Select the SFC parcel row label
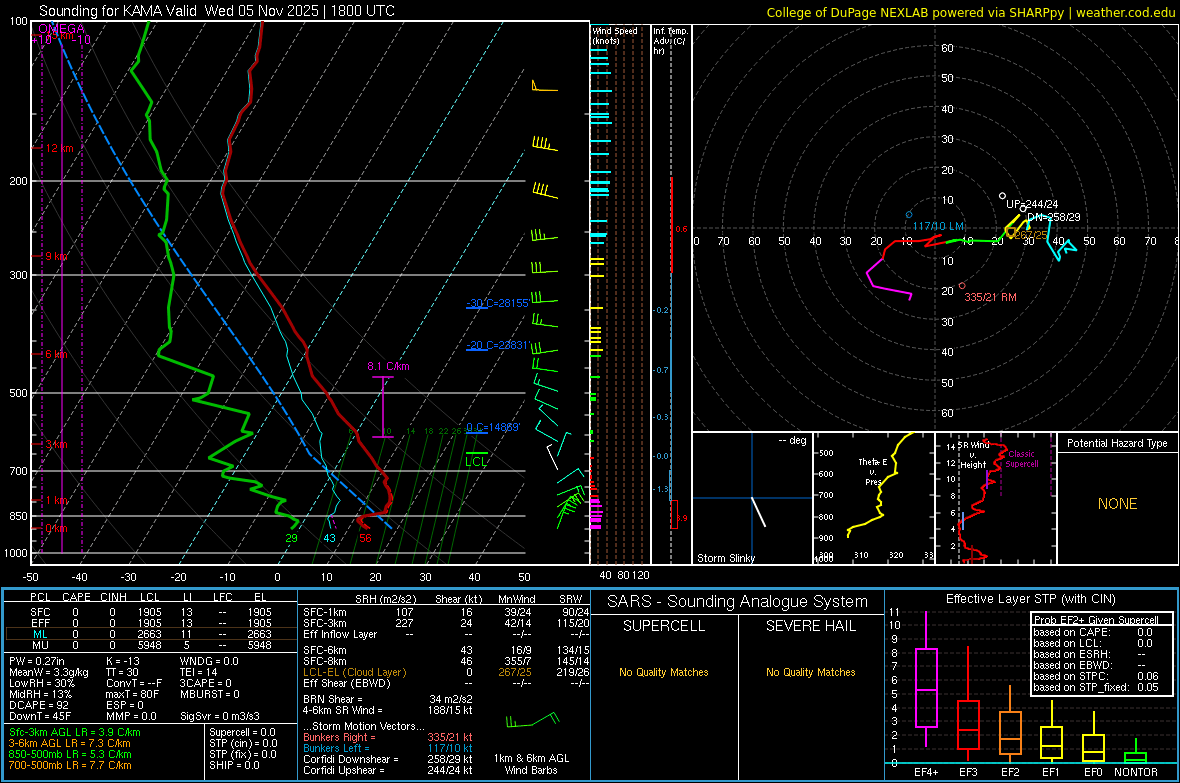This screenshot has width=1180, height=783. click(40, 612)
